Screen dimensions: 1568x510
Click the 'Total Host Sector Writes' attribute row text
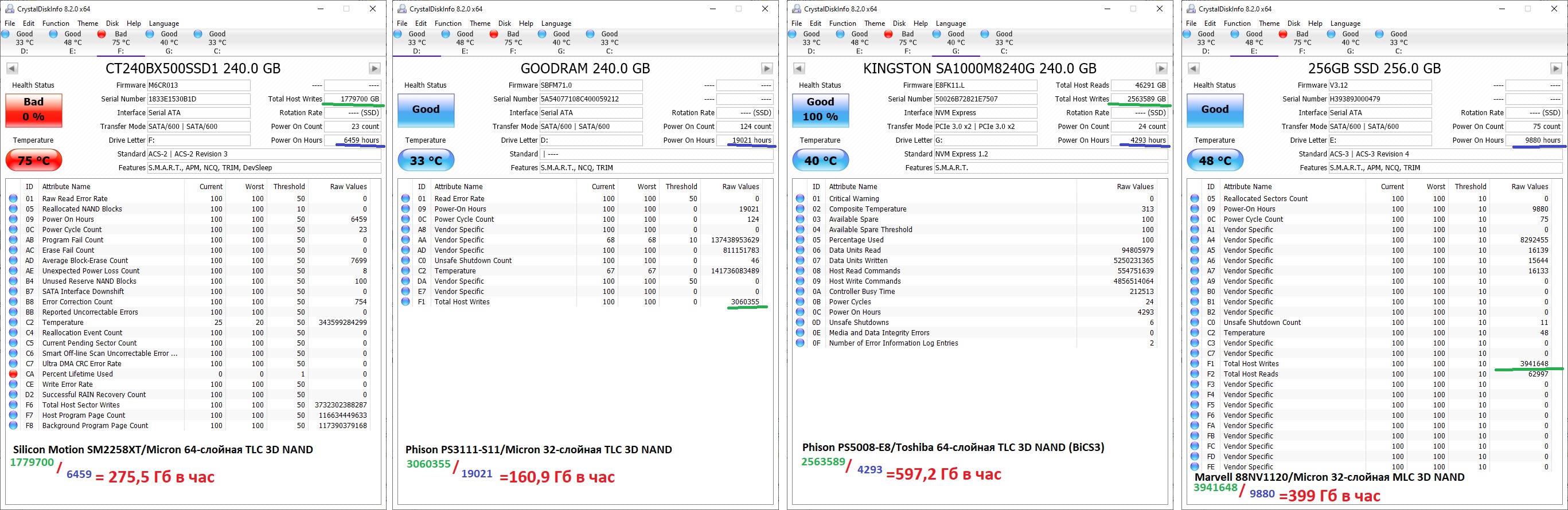(x=81, y=405)
